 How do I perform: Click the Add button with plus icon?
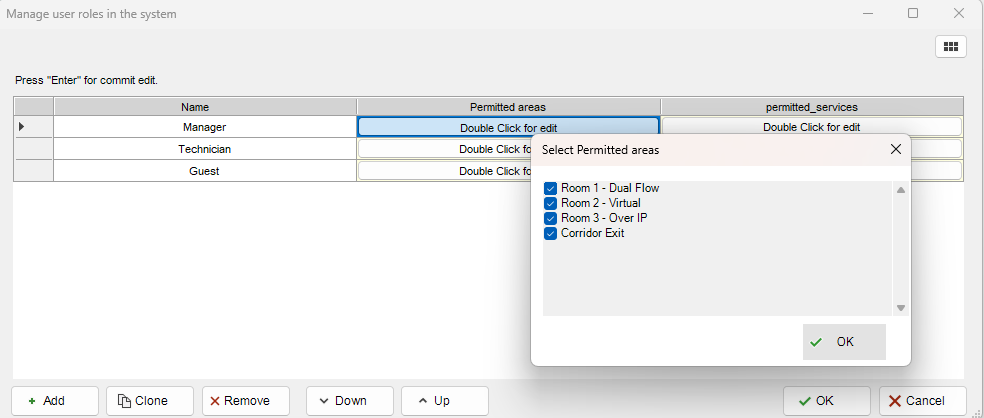(55, 401)
